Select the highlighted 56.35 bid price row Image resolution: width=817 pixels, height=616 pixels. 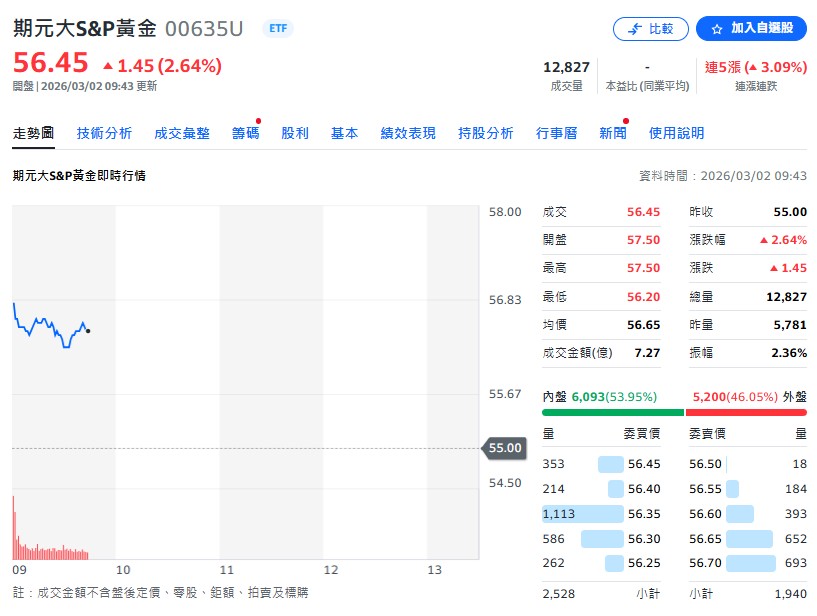click(x=600, y=515)
